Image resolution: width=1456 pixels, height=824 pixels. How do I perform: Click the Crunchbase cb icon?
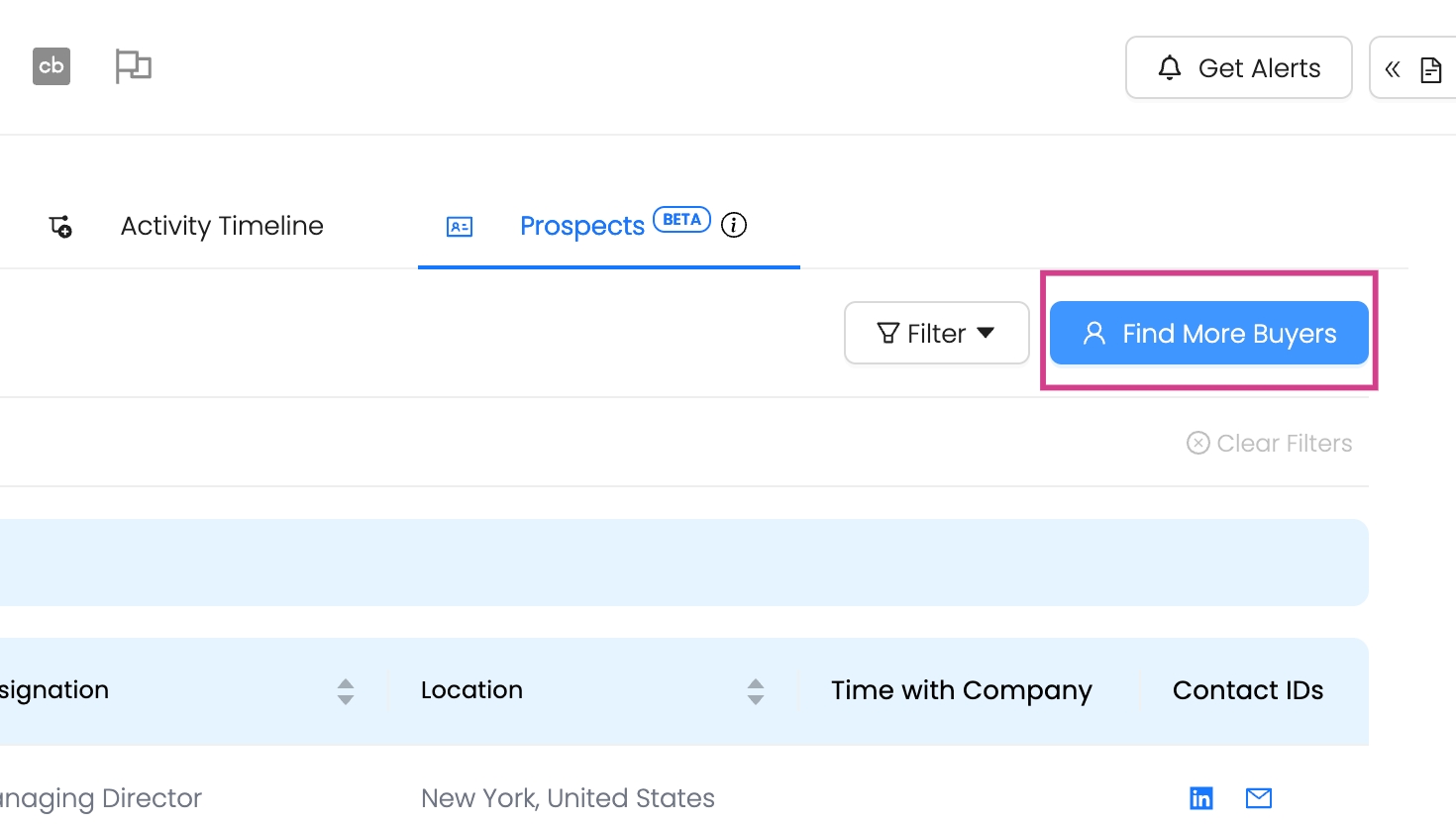click(52, 66)
